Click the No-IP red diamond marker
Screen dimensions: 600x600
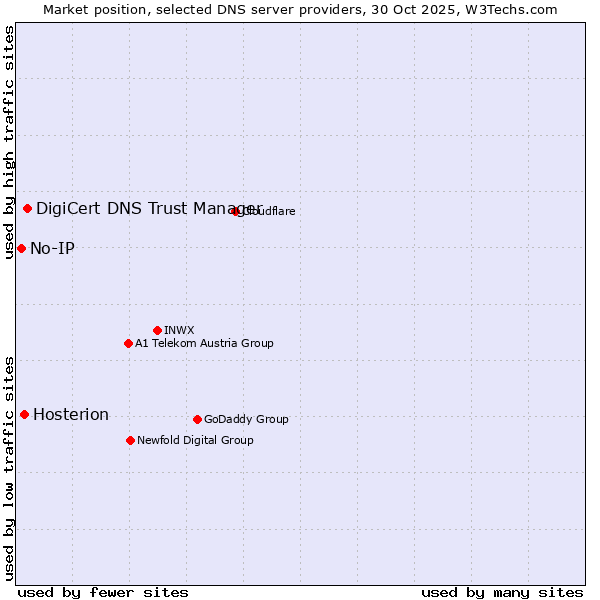21,248
